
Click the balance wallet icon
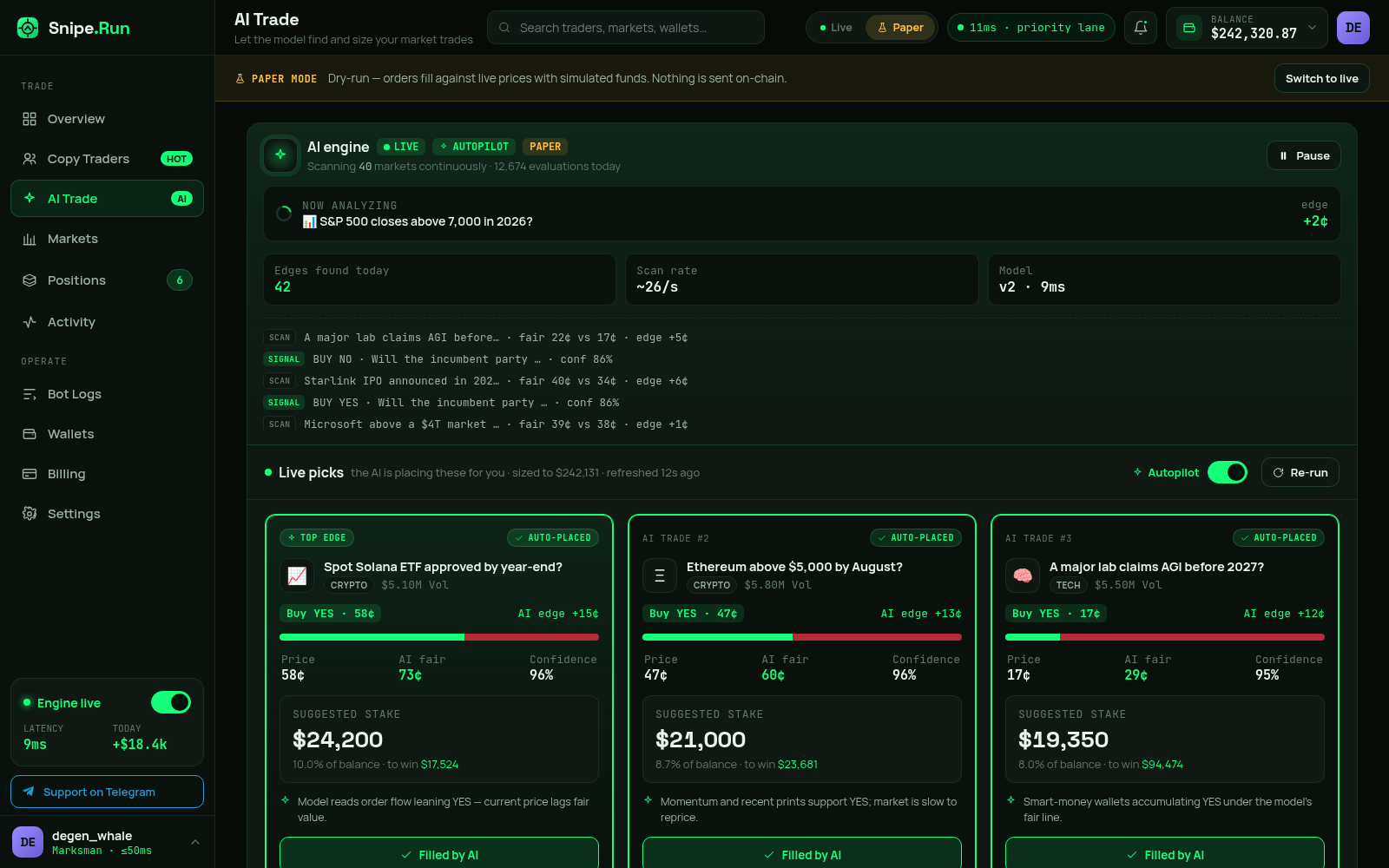[1189, 28]
